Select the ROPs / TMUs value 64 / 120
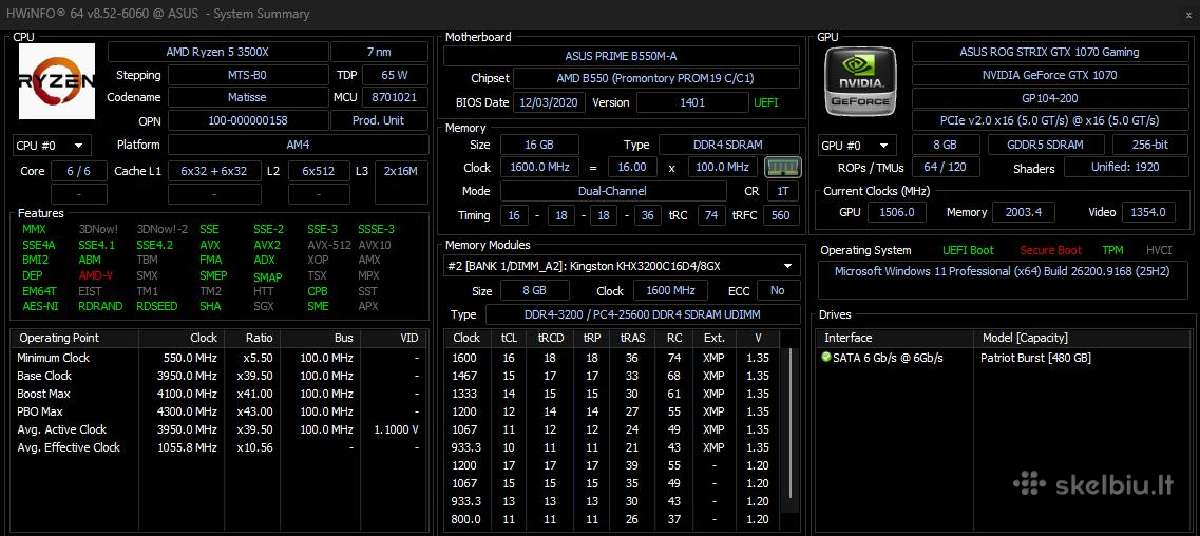The height and width of the screenshot is (536, 1200). click(x=945, y=167)
